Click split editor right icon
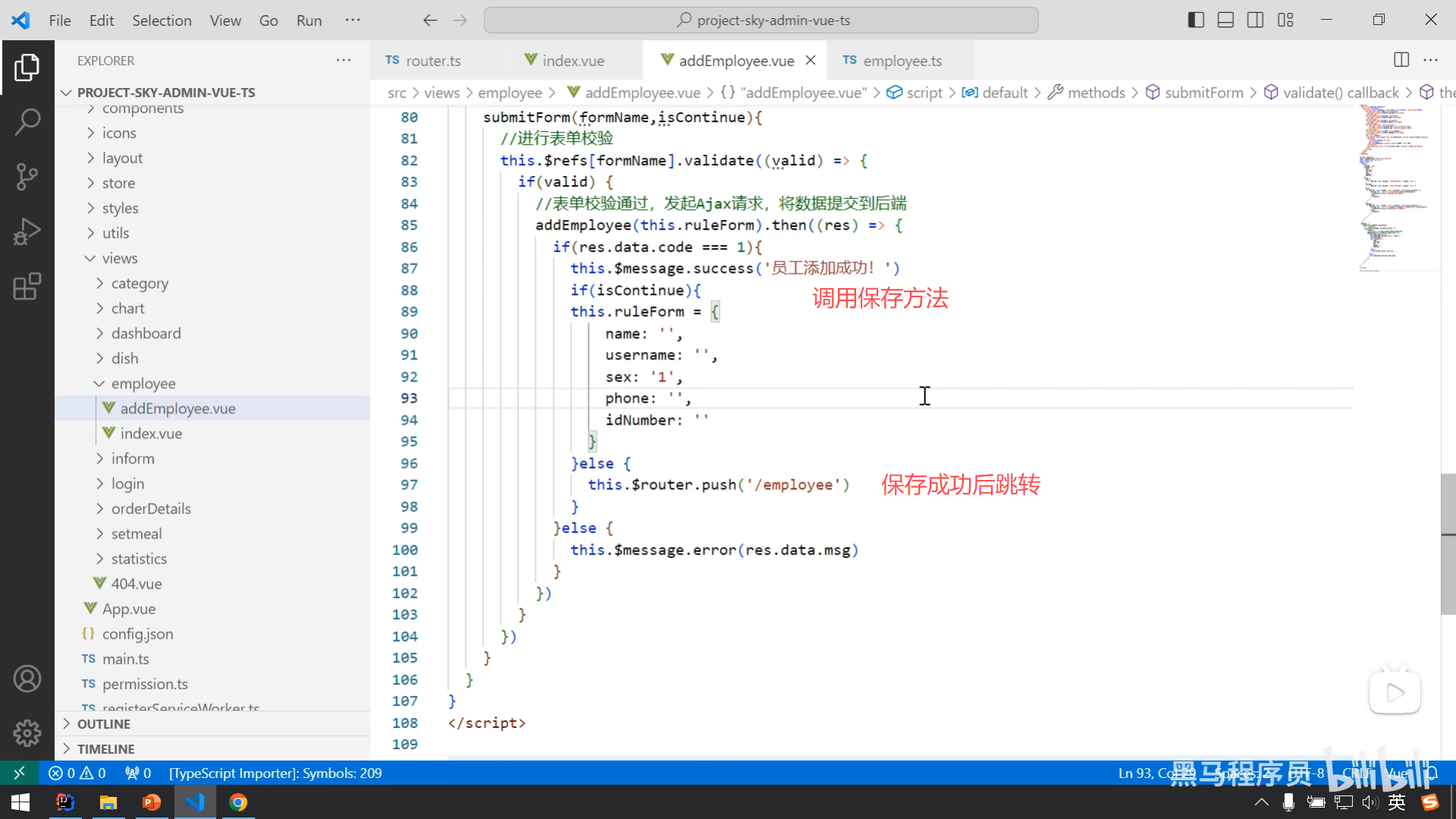This screenshot has width=1456, height=819. tap(1401, 60)
